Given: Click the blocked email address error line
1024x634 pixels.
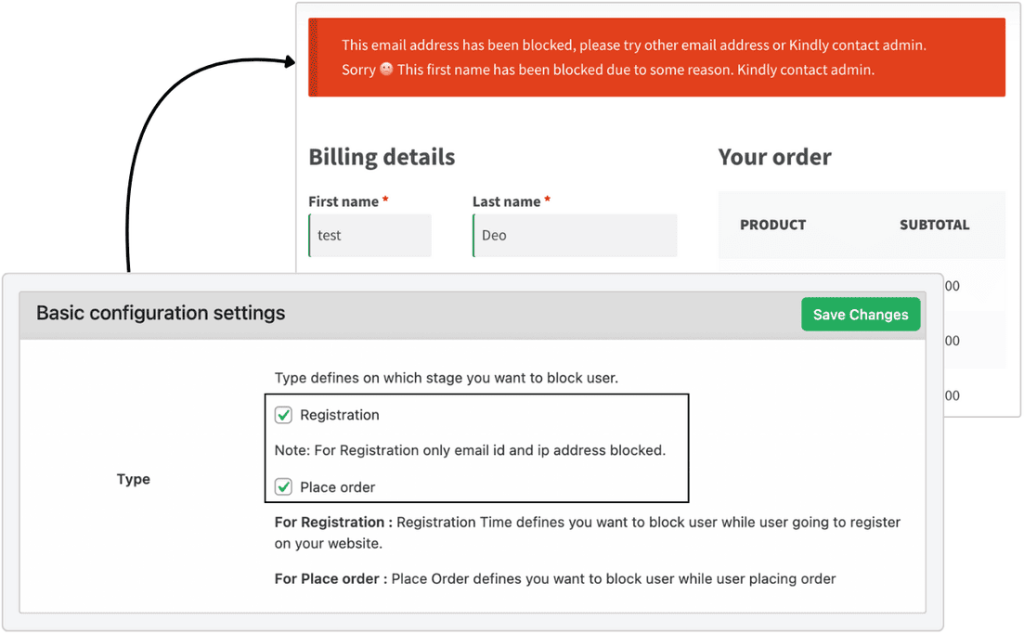Looking at the screenshot, I should pyautogui.click(x=633, y=45).
